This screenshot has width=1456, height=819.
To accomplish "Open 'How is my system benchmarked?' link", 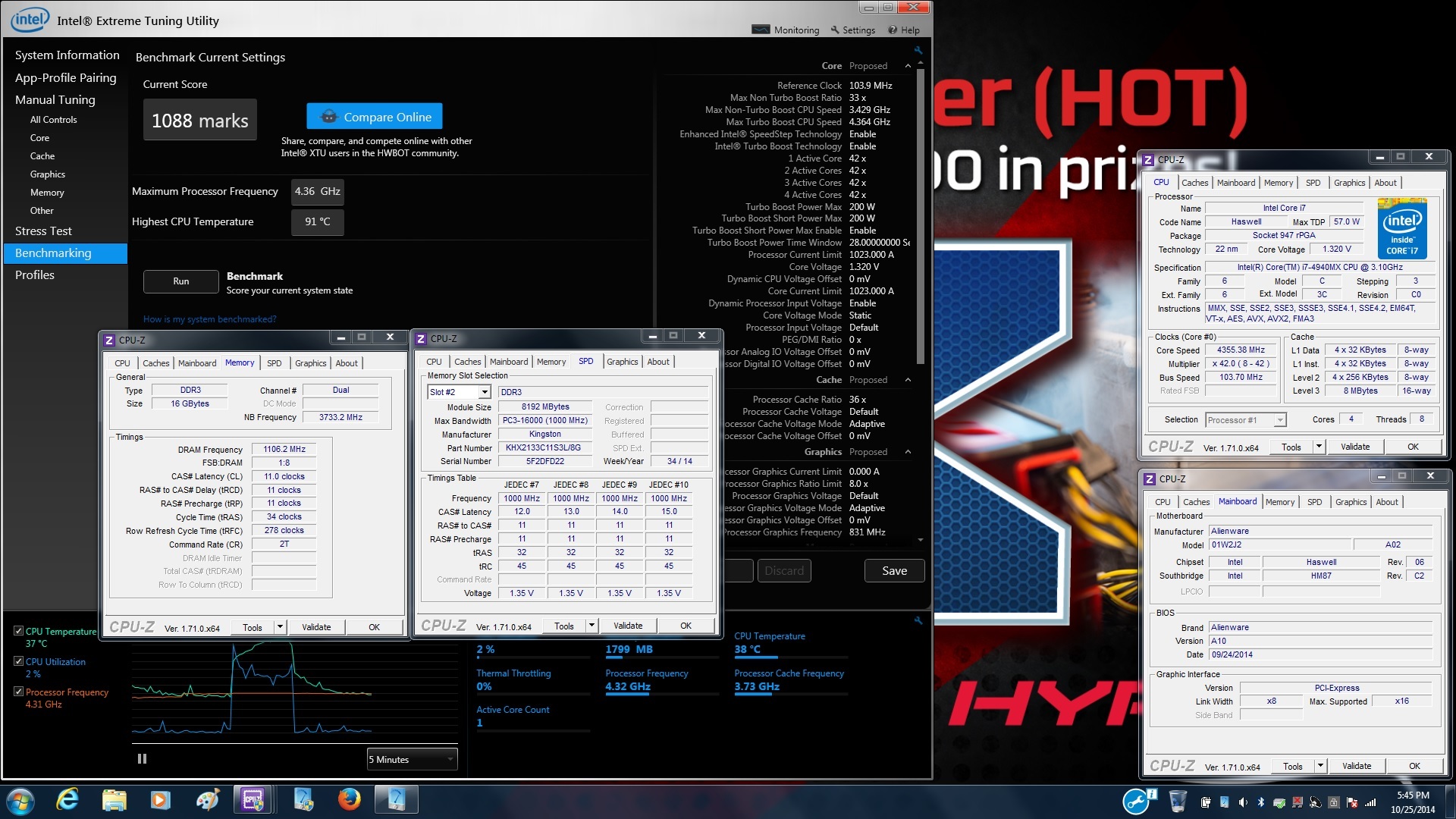I will point(210,319).
